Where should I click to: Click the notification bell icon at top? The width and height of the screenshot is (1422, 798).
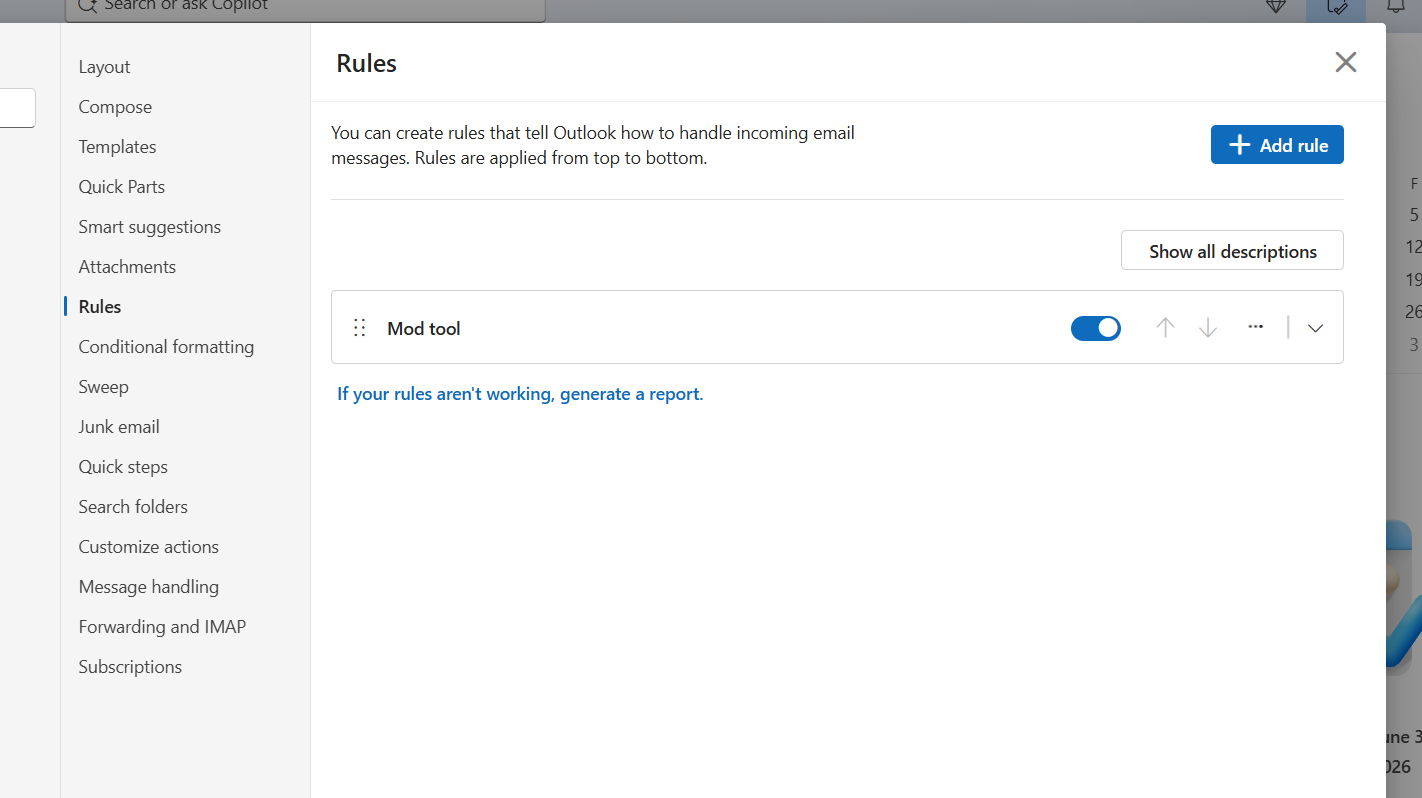(x=1395, y=6)
